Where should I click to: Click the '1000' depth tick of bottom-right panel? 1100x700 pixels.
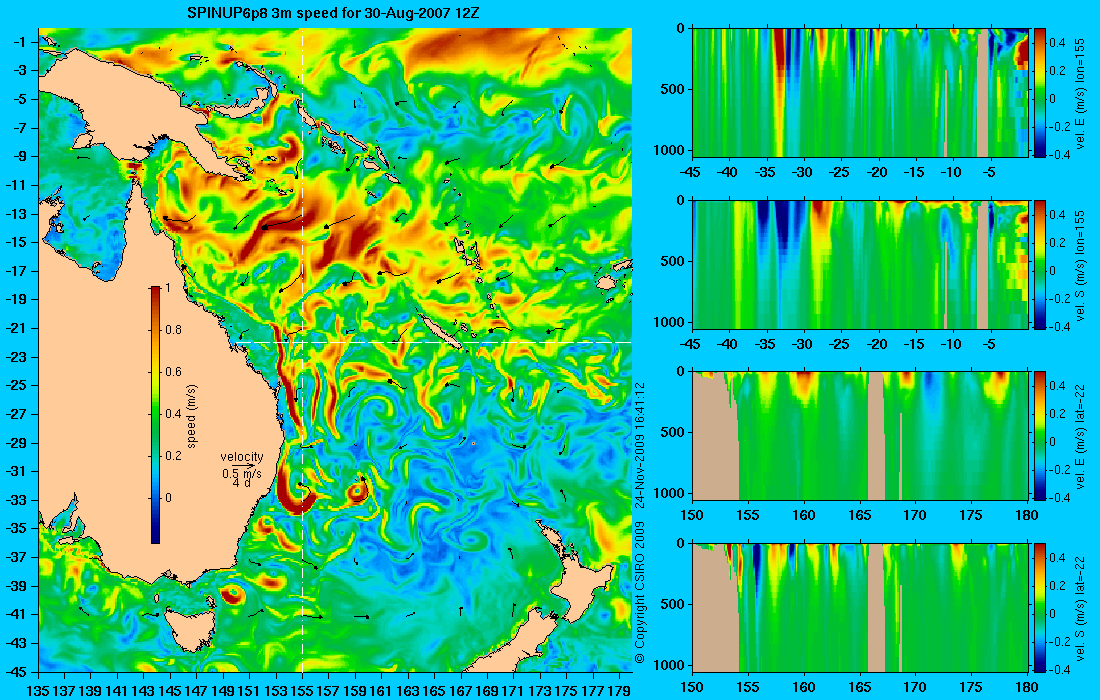click(x=670, y=665)
